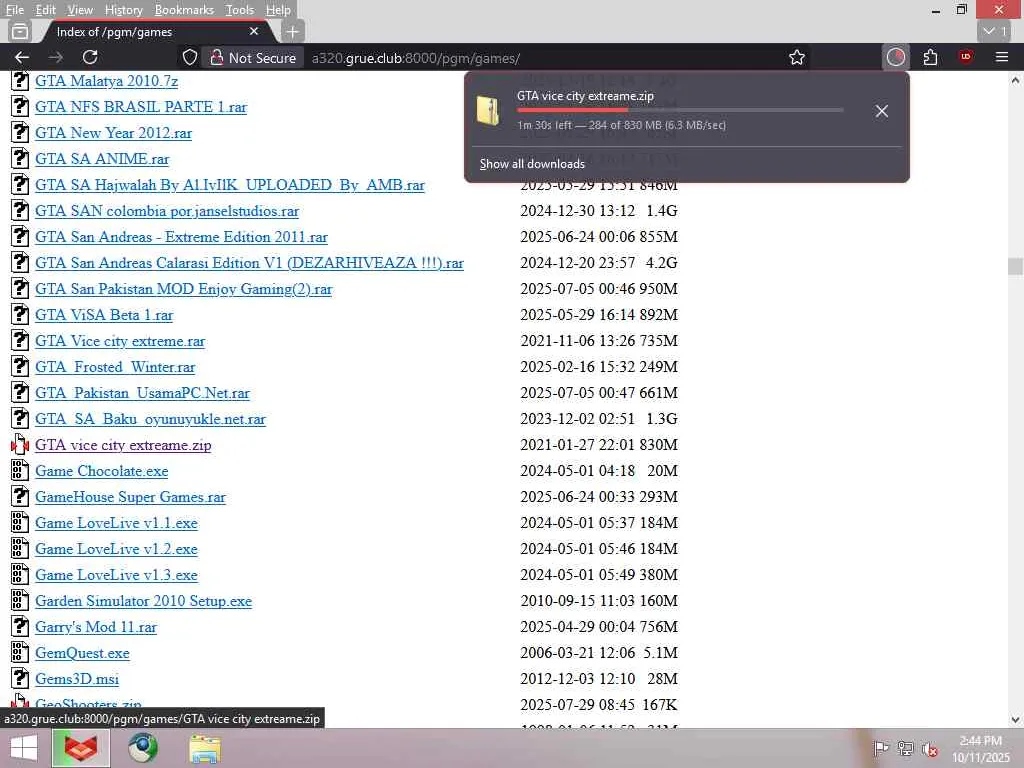Bookmark this page with the star

[796, 57]
